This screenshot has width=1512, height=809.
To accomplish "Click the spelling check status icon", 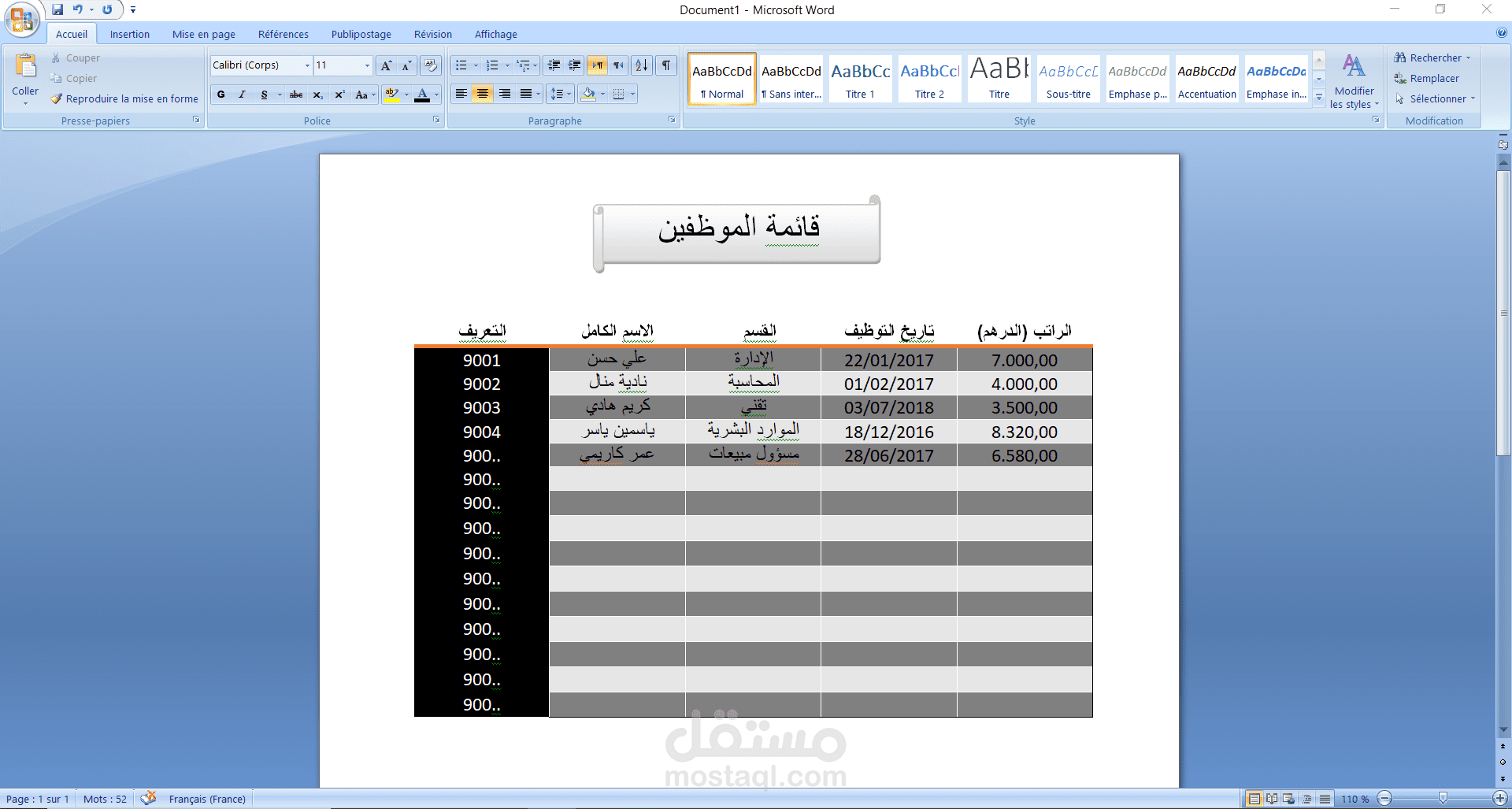I will tap(148, 799).
